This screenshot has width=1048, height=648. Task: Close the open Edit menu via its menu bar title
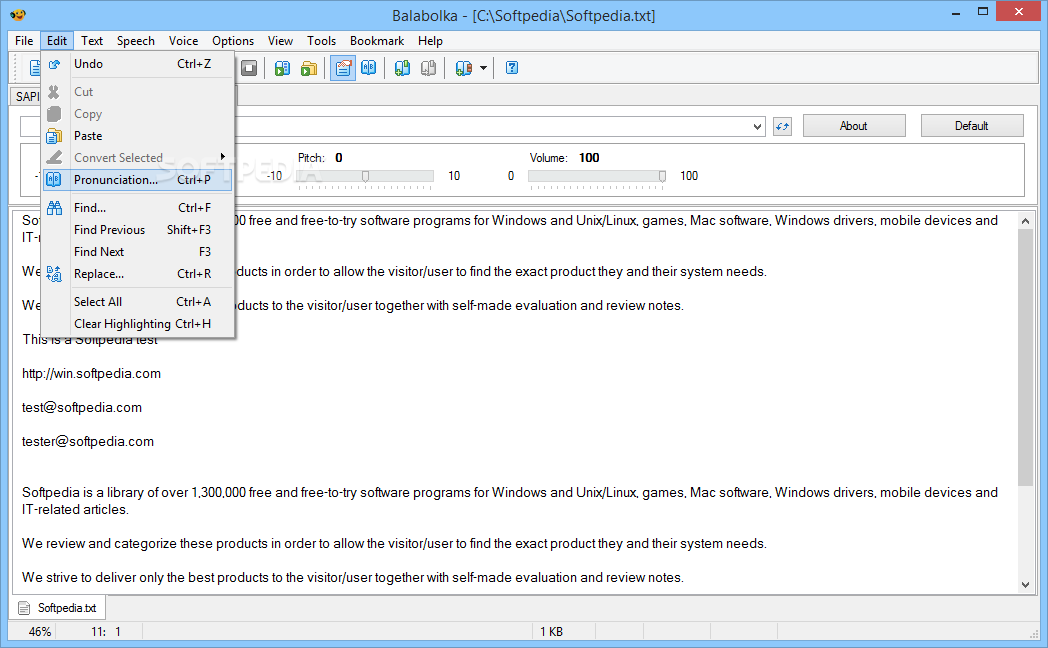[x=57, y=41]
